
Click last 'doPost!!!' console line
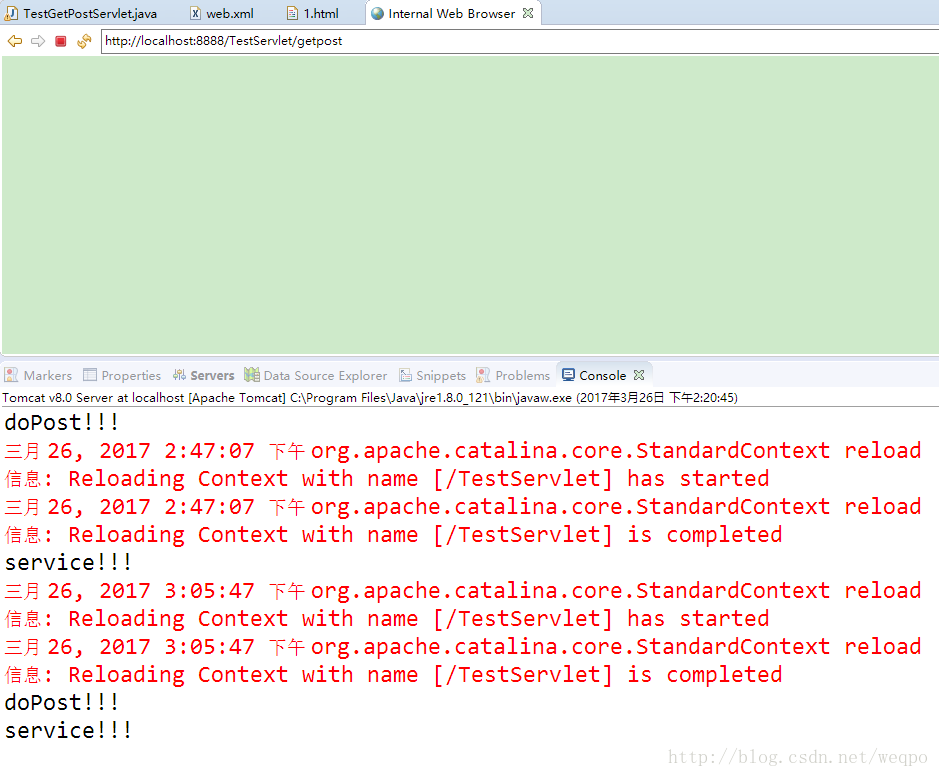[x=62, y=702]
